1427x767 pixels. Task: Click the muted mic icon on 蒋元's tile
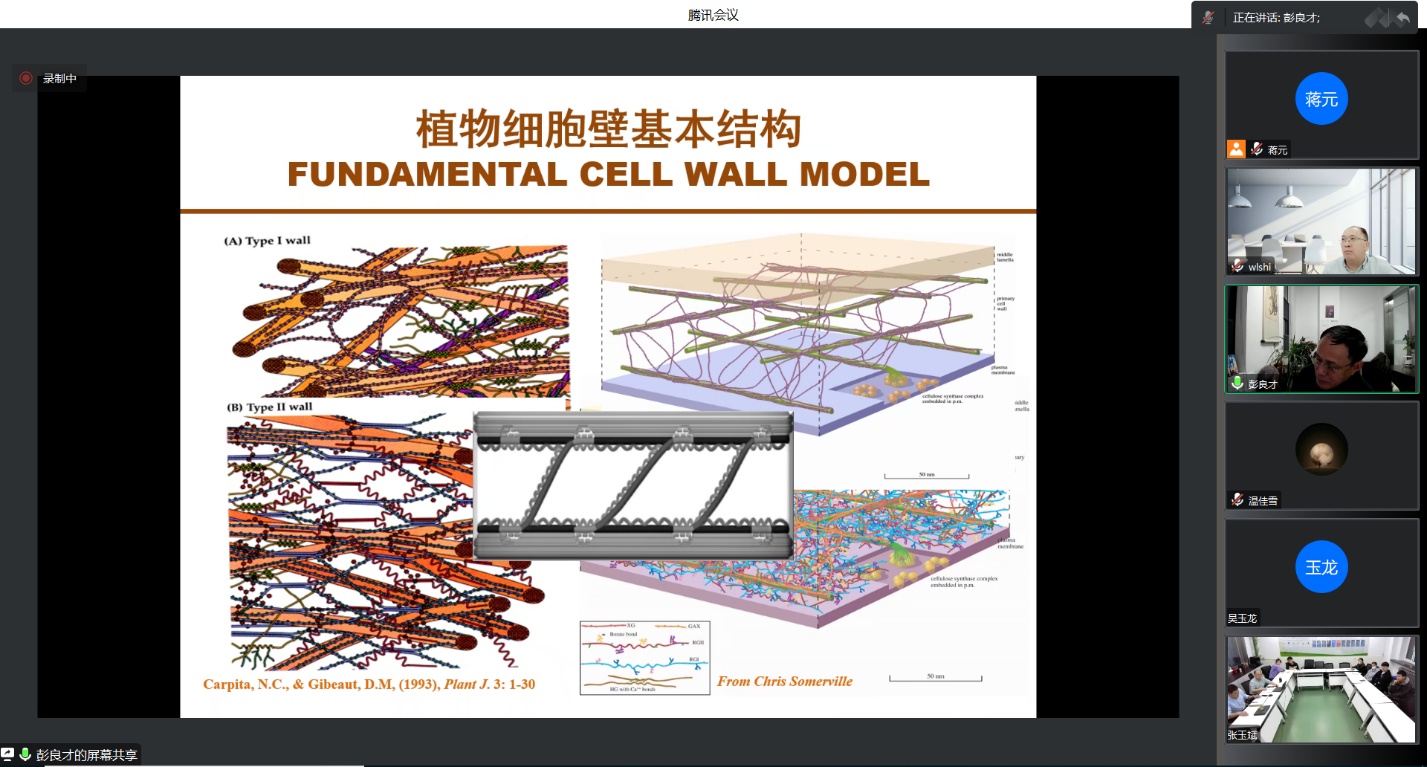[1257, 149]
